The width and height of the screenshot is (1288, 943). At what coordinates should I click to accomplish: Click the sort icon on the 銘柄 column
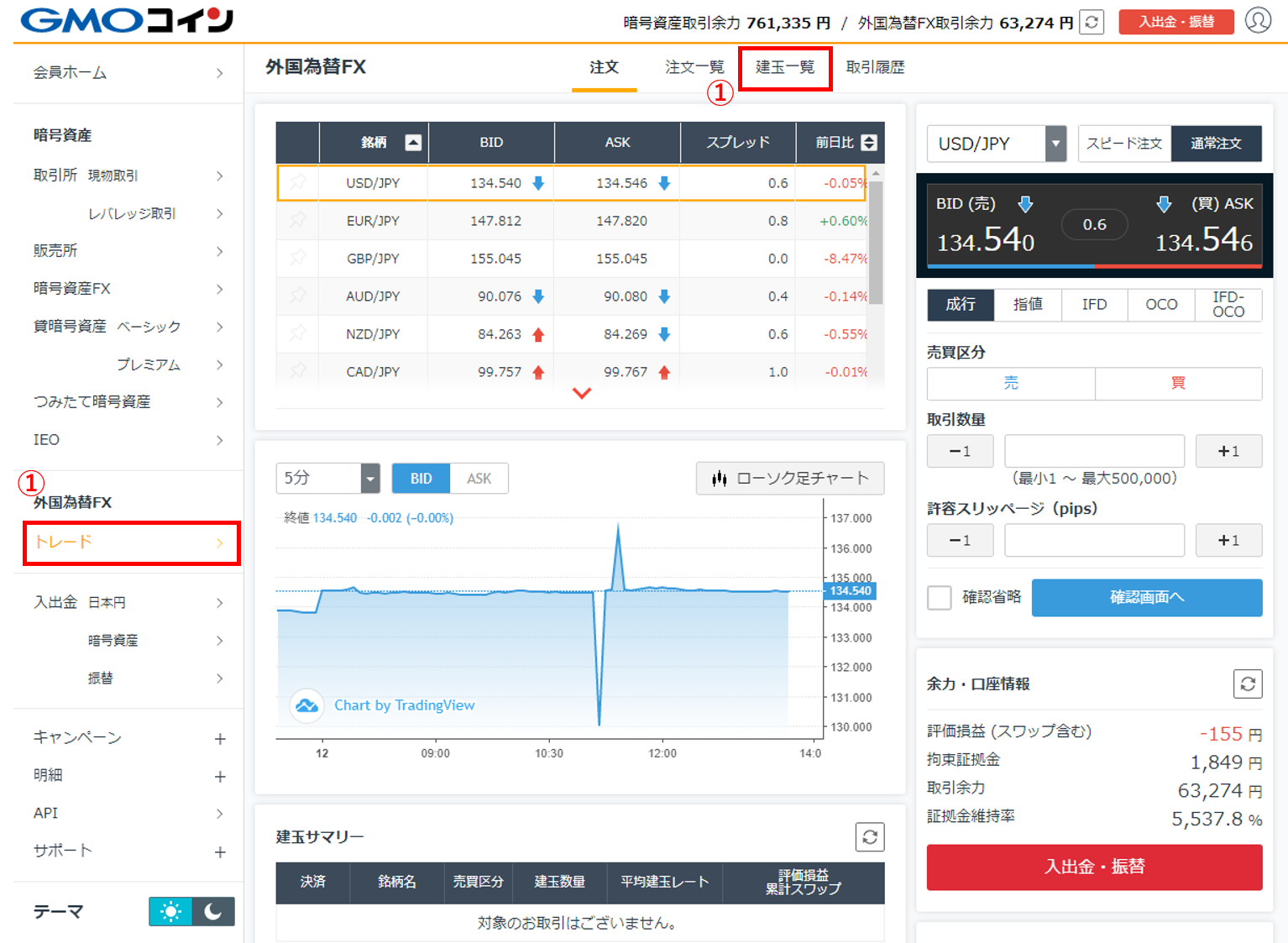click(411, 142)
